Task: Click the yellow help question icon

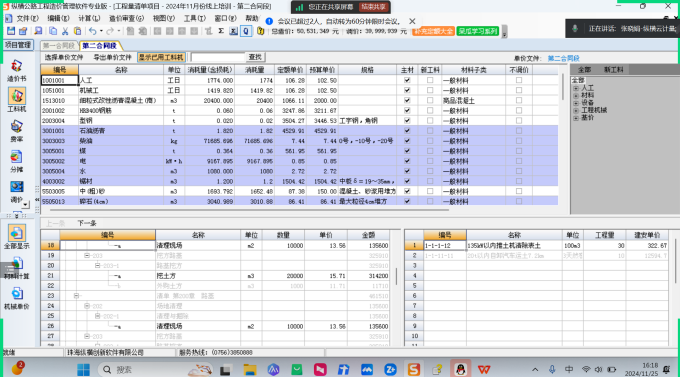Action: pos(260,31)
